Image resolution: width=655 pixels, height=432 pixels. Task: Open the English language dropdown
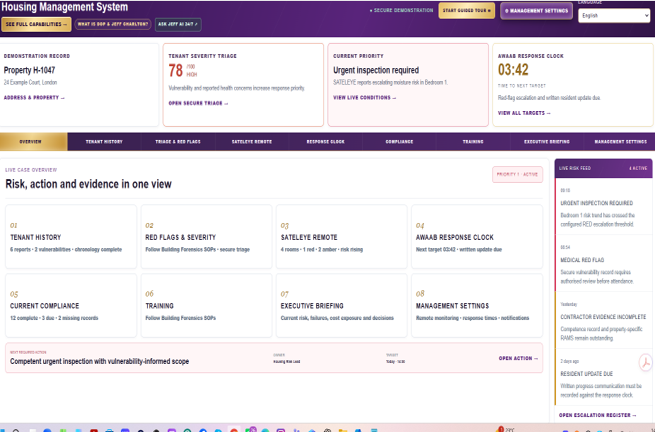[x=614, y=15]
